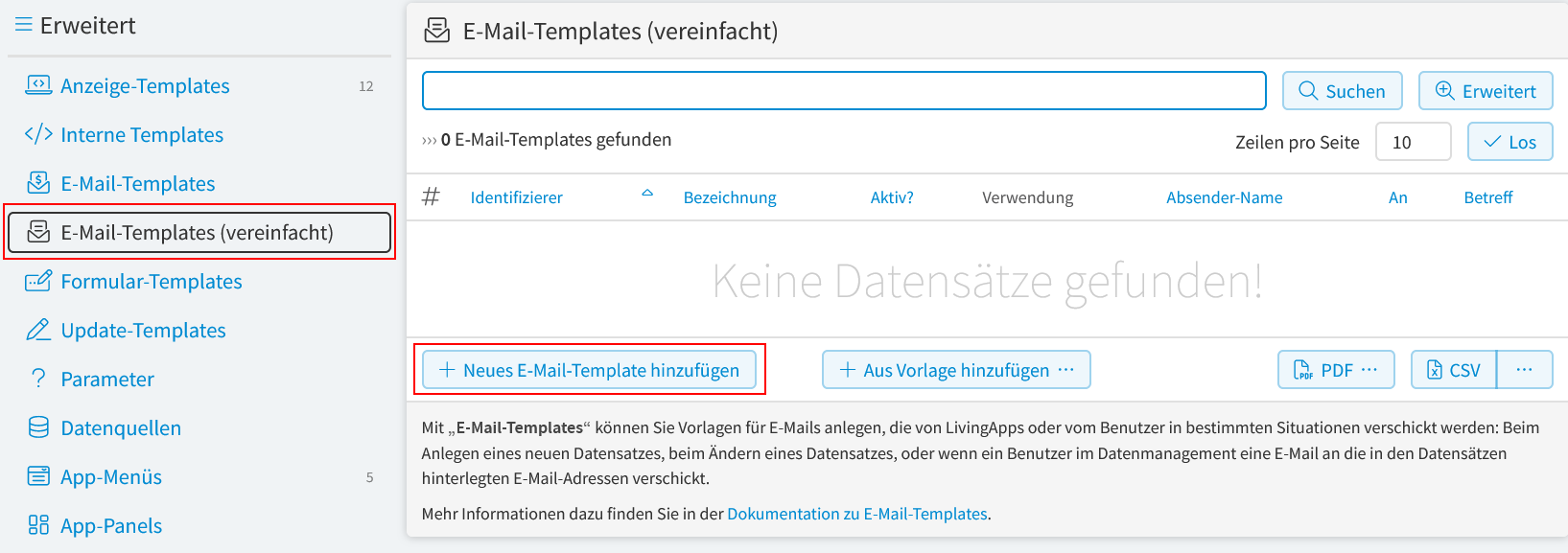The height and width of the screenshot is (553, 1568).
Task: Click the Zeilen pro Seite number field
Action: tap(1414, 142)
